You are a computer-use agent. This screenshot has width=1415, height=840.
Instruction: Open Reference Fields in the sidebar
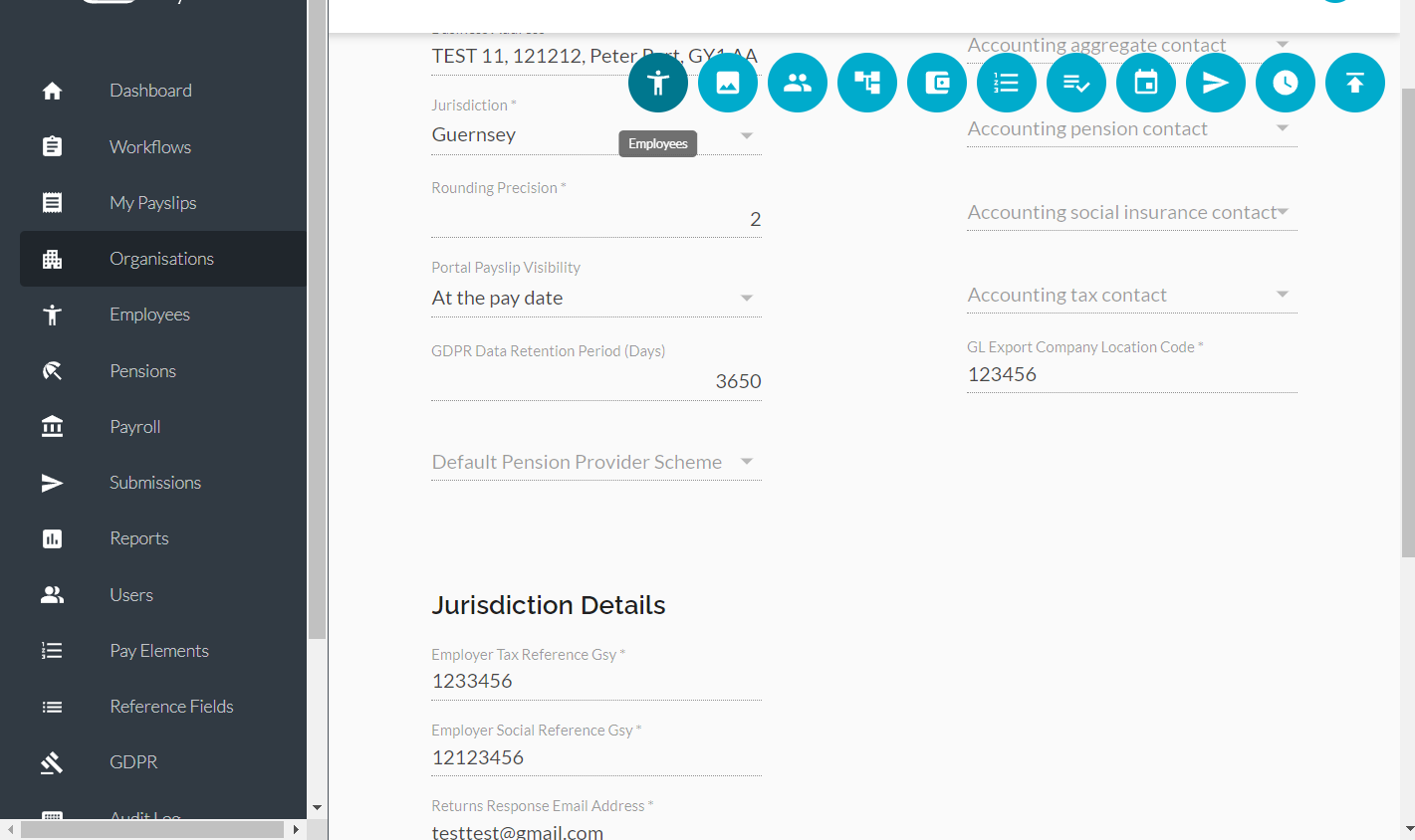[163, 707]
